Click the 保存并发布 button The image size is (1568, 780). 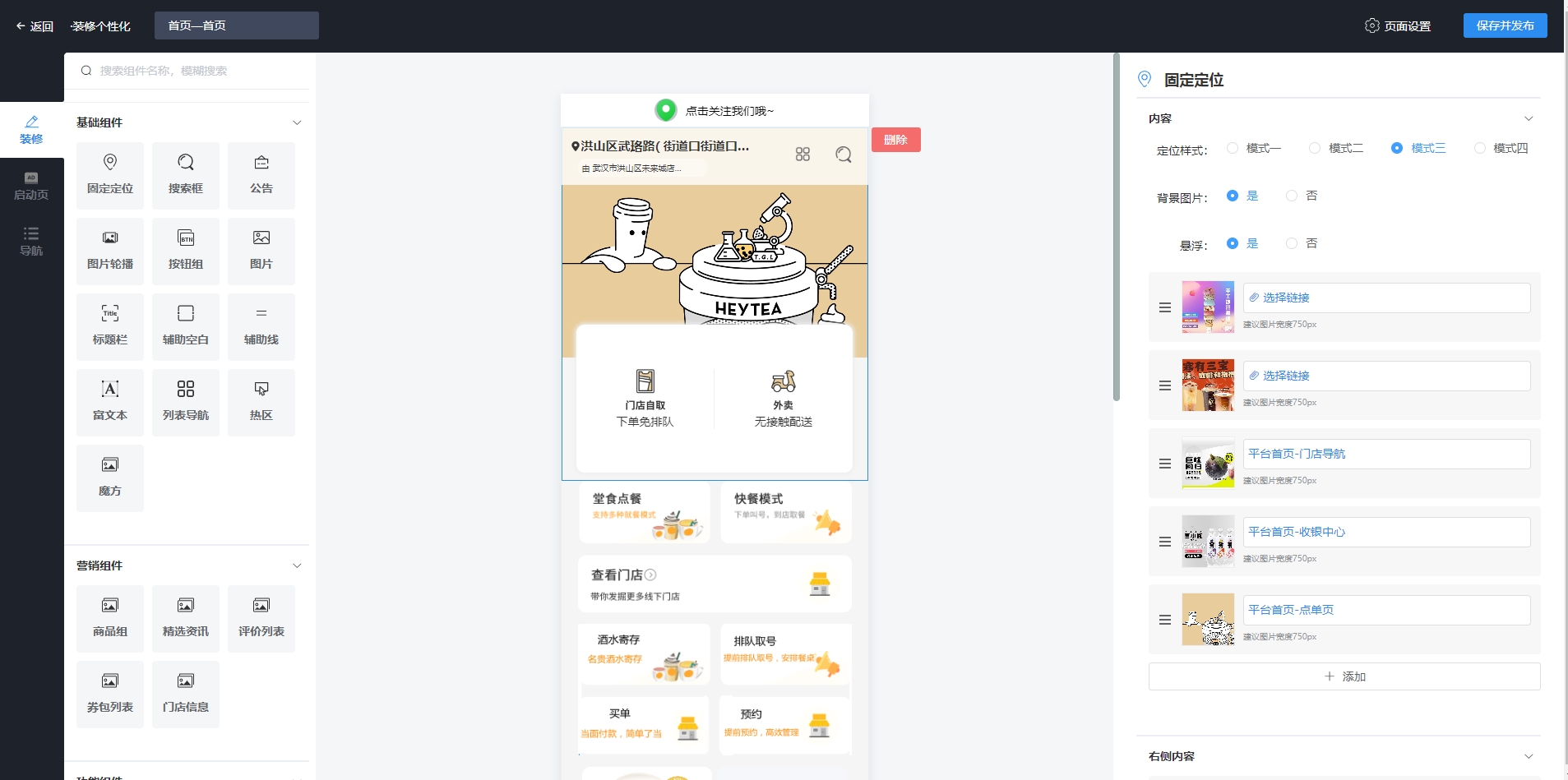coord(1505,25)
